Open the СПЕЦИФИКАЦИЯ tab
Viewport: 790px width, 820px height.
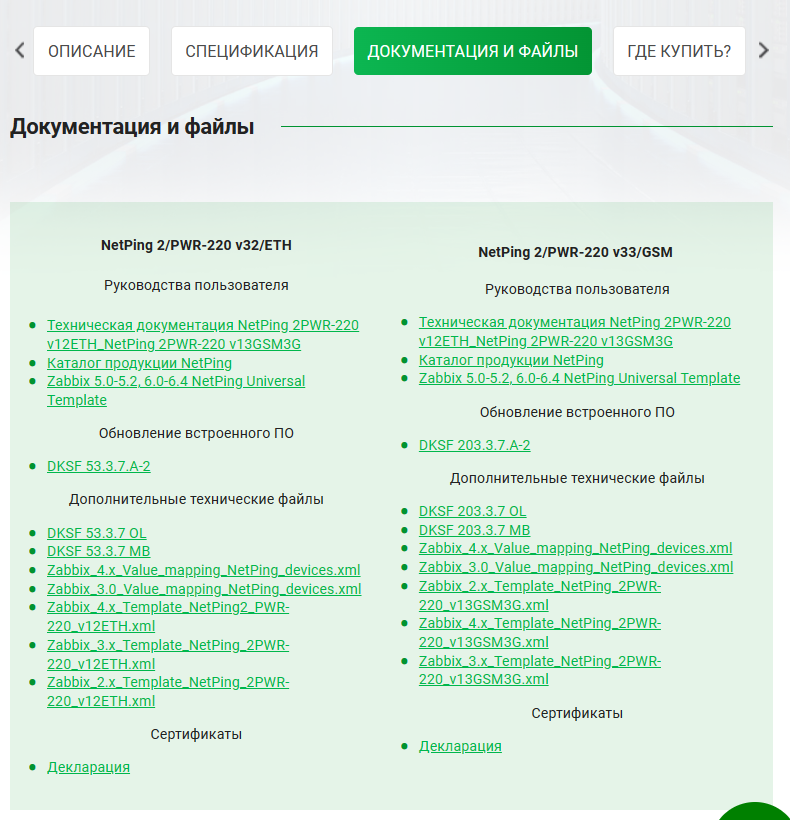pyautogui.click(x=251, y=51)
